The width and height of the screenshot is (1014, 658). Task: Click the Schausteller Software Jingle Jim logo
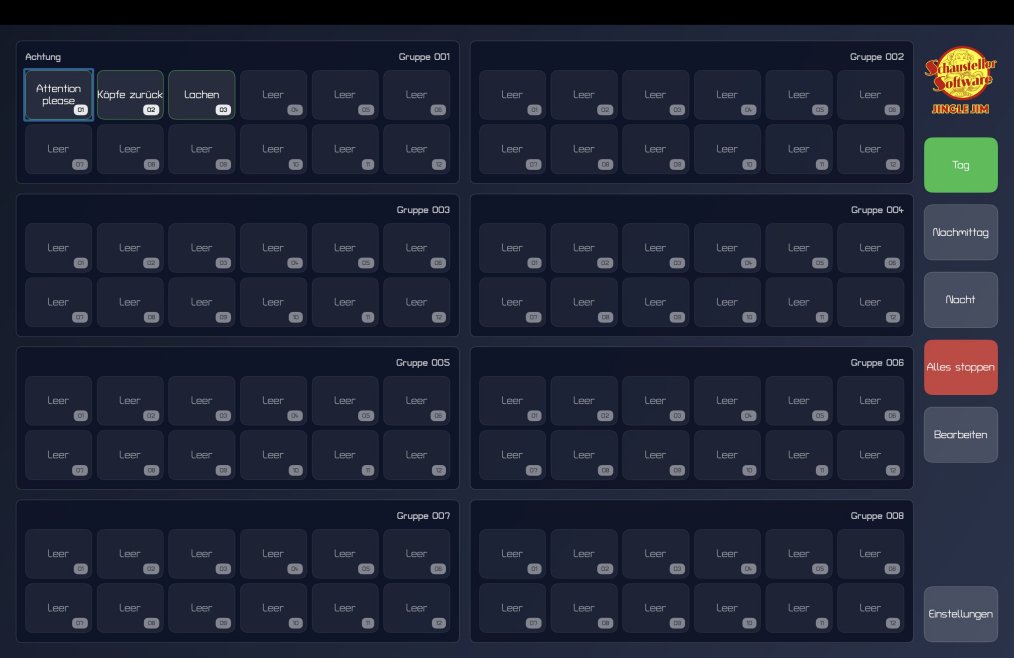tap(960, 80)
